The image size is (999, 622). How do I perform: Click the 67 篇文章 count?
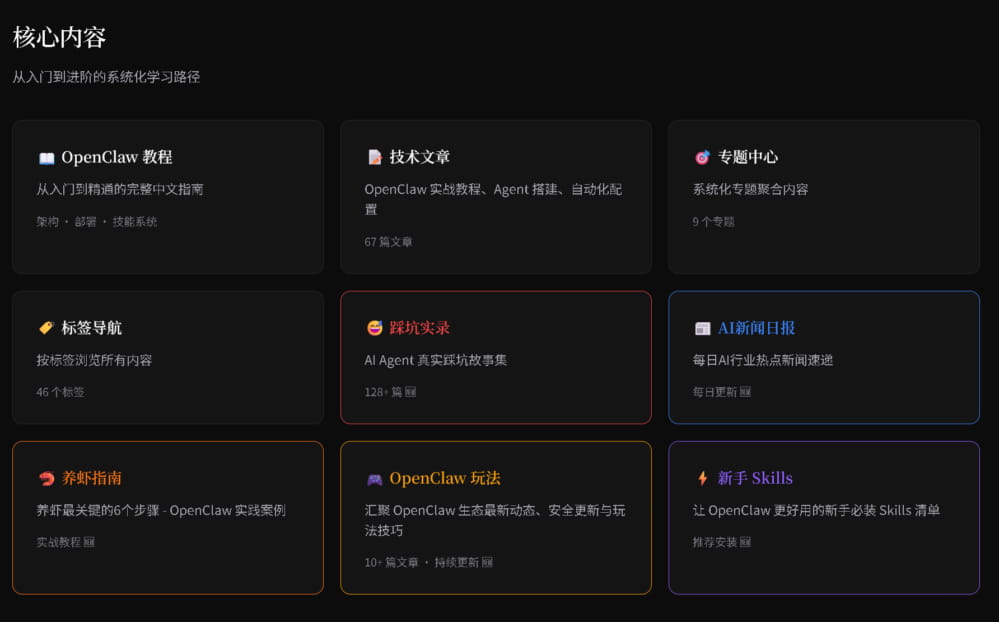click(x=388, y=242)
